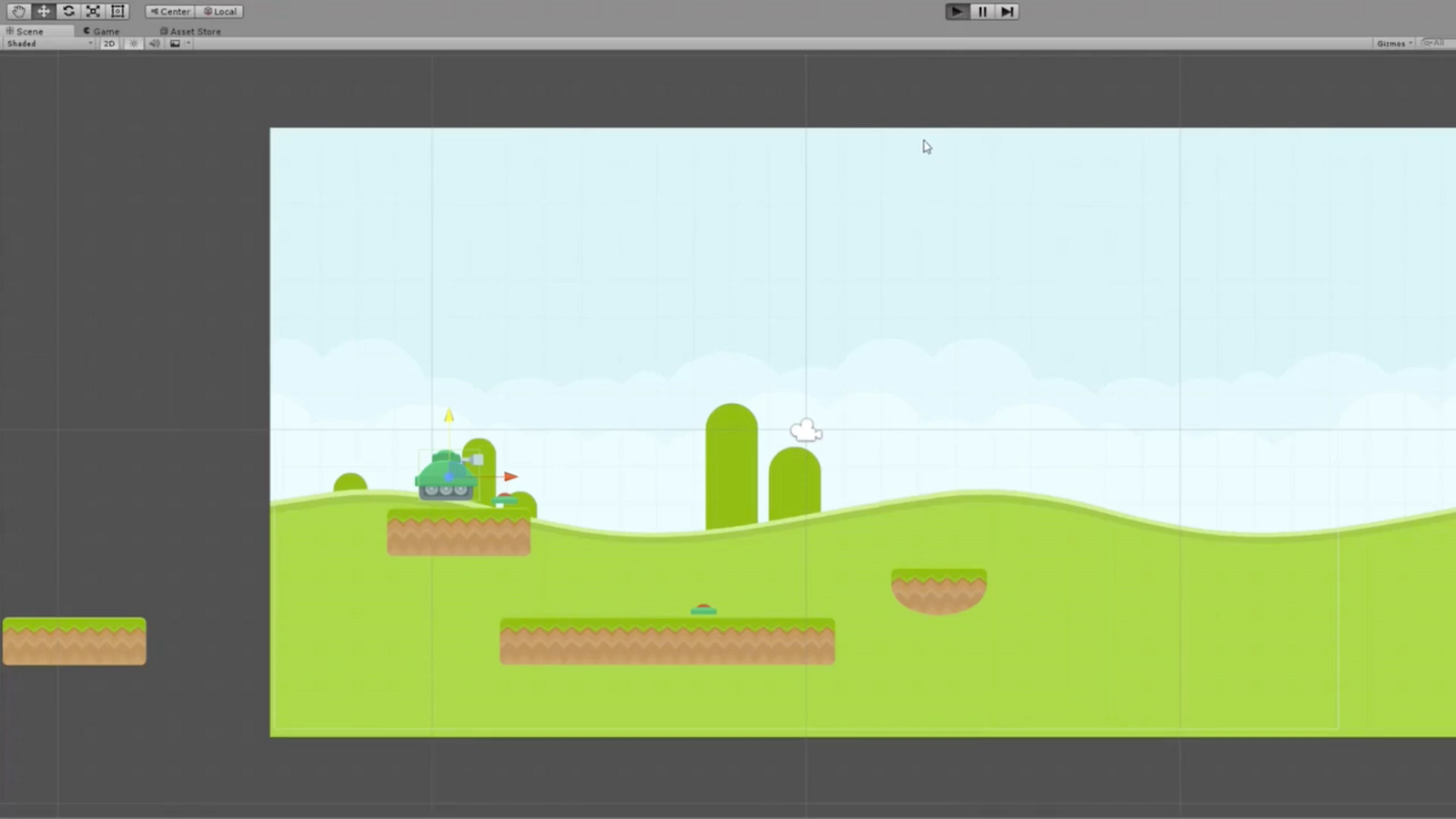Start Play mode
This screenshot has width=1456, height=819.
pyautogui.click(x=956, y=12)
